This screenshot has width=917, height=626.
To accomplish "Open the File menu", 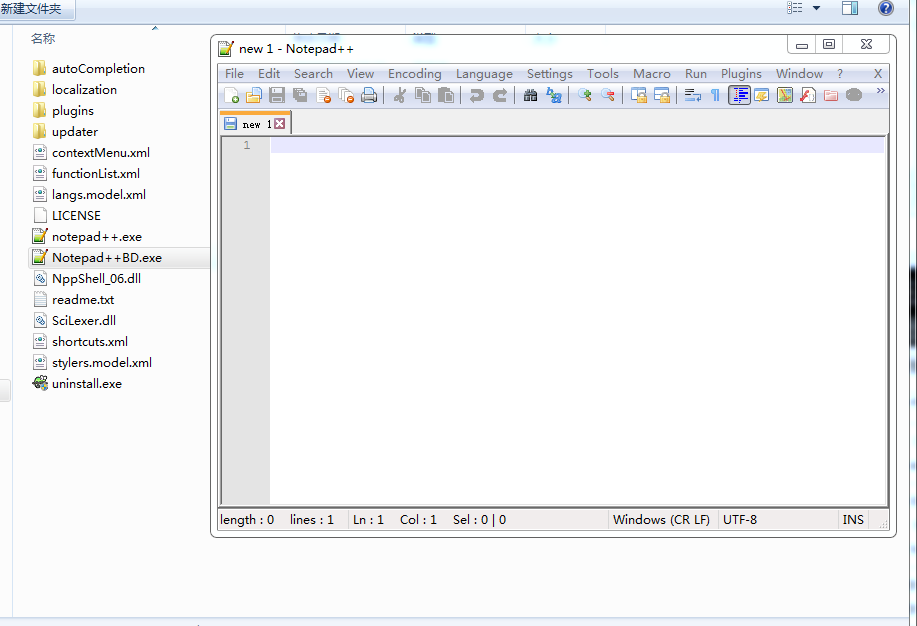I will pyautogui.click(x=234, y=74).
